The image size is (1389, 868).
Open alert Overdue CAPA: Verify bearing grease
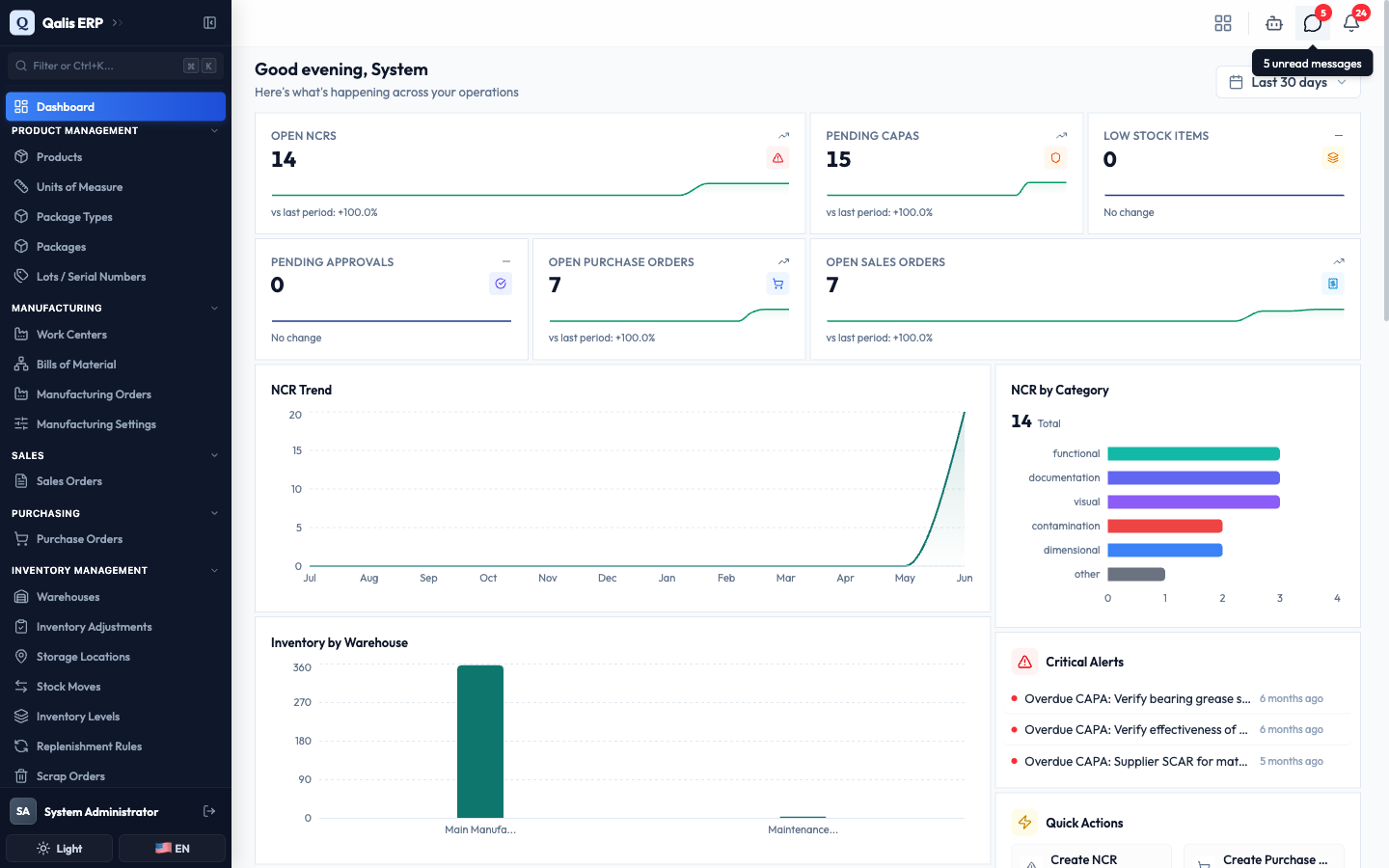[1178, 699]
